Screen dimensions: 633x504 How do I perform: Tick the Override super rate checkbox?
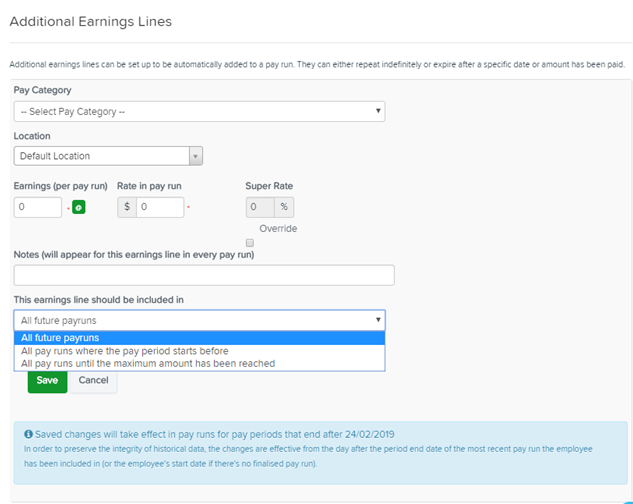point(250,243)
